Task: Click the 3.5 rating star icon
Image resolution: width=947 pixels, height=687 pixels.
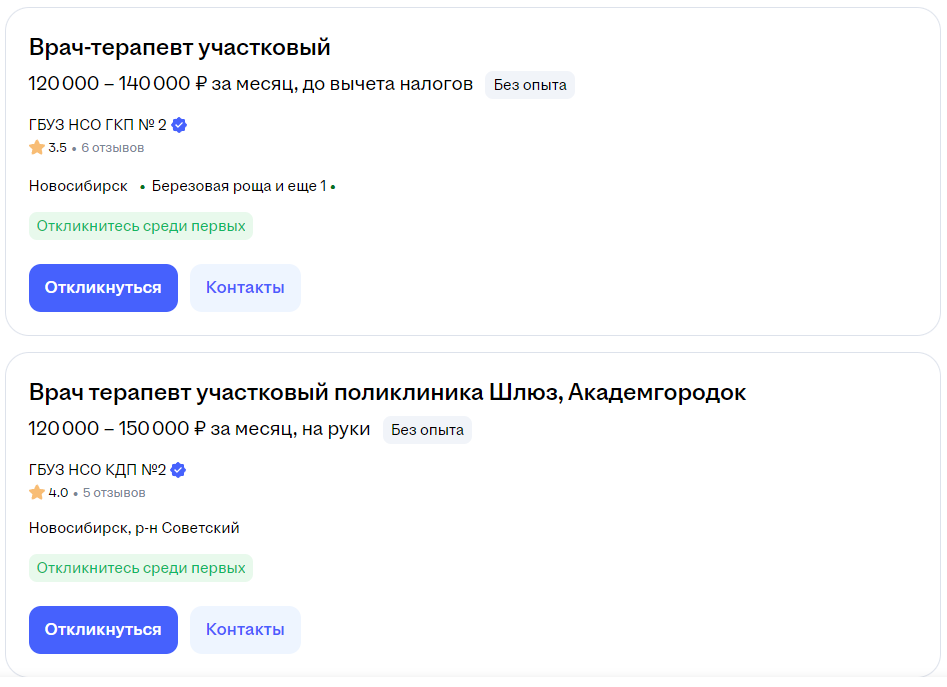Action: [x=37, y=147]
